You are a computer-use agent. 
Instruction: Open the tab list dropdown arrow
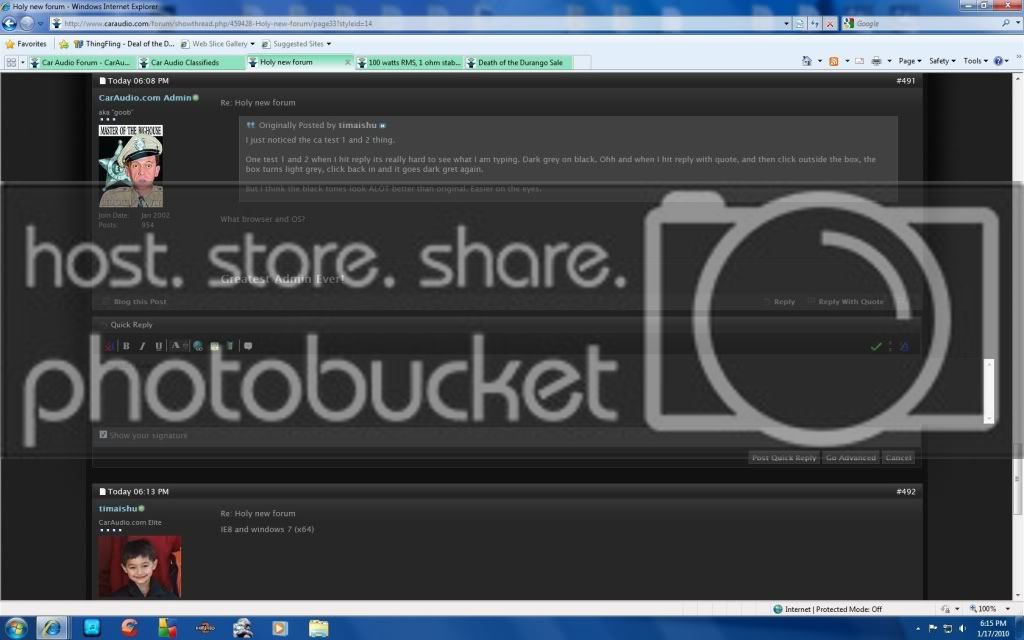(22, 62)
